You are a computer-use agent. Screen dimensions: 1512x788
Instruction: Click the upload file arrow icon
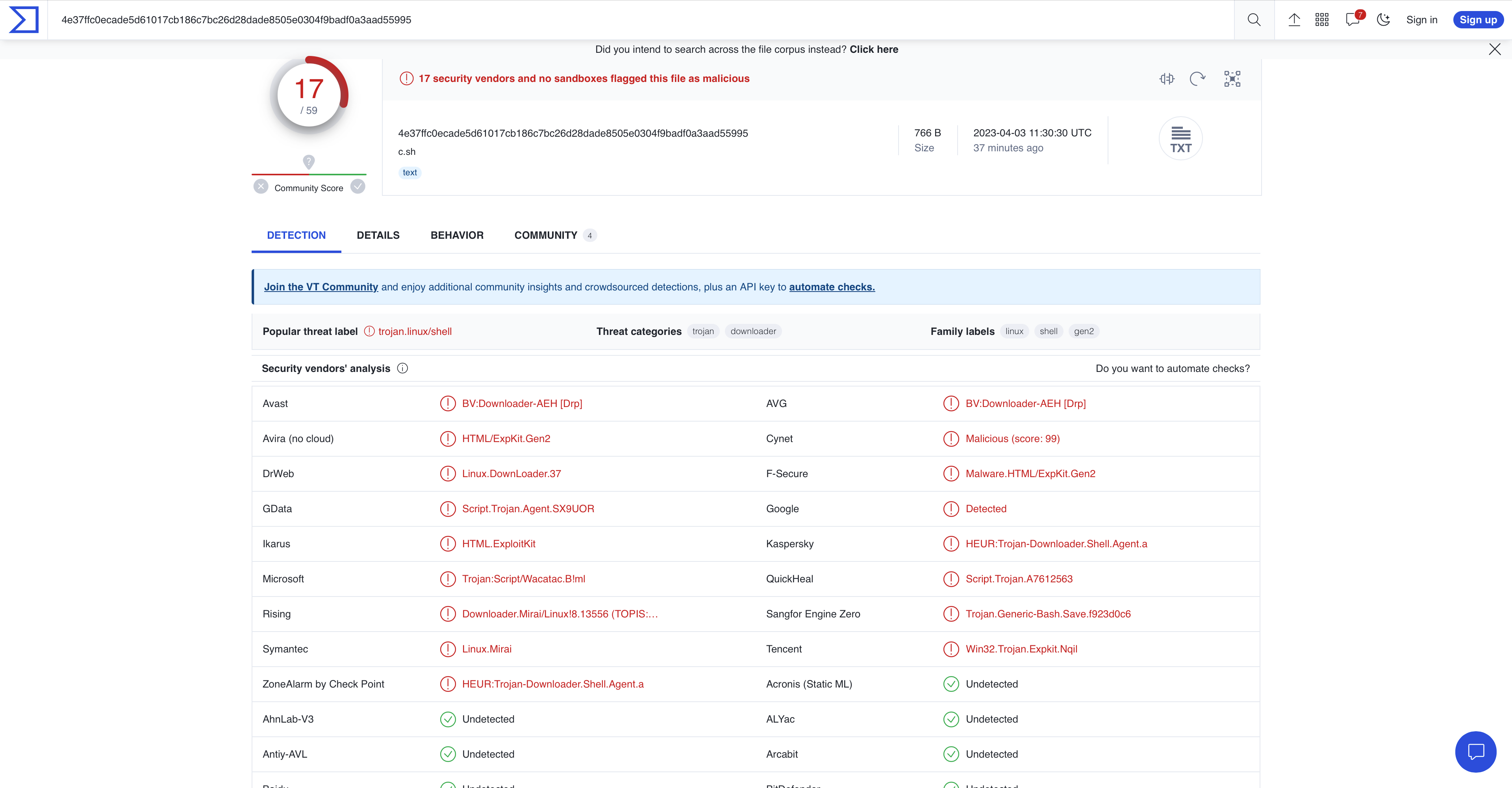[x=1293, y=20]
